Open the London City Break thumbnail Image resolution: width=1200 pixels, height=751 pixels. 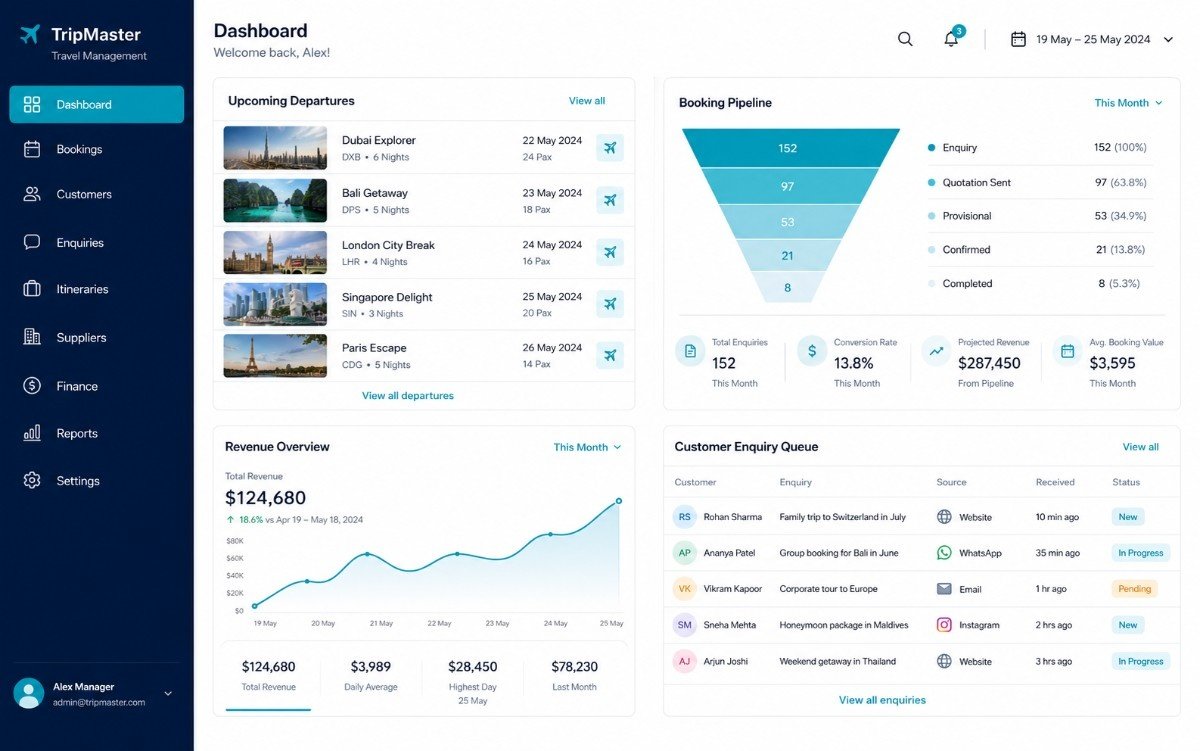tap(275, 252)
